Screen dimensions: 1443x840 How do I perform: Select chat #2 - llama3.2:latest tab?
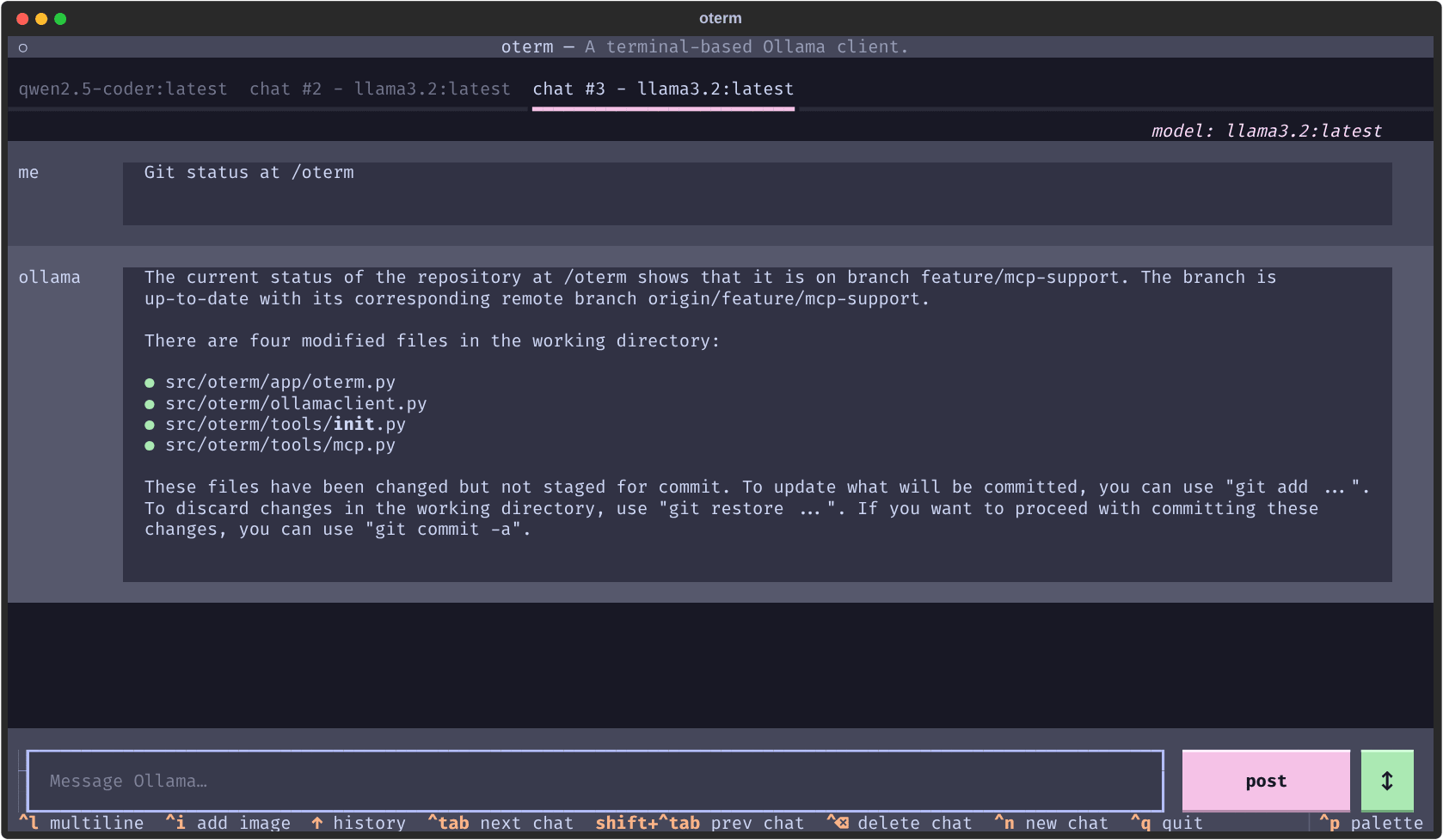(x=380, y=89)
